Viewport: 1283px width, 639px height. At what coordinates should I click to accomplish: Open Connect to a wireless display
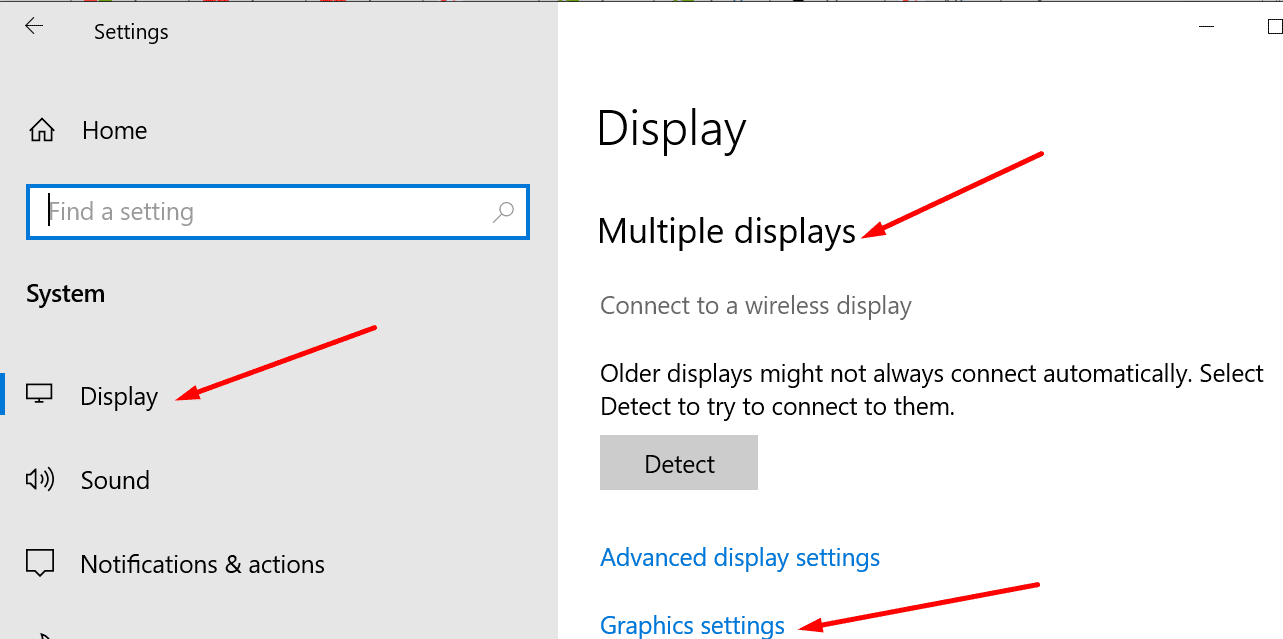pos(755,305)
